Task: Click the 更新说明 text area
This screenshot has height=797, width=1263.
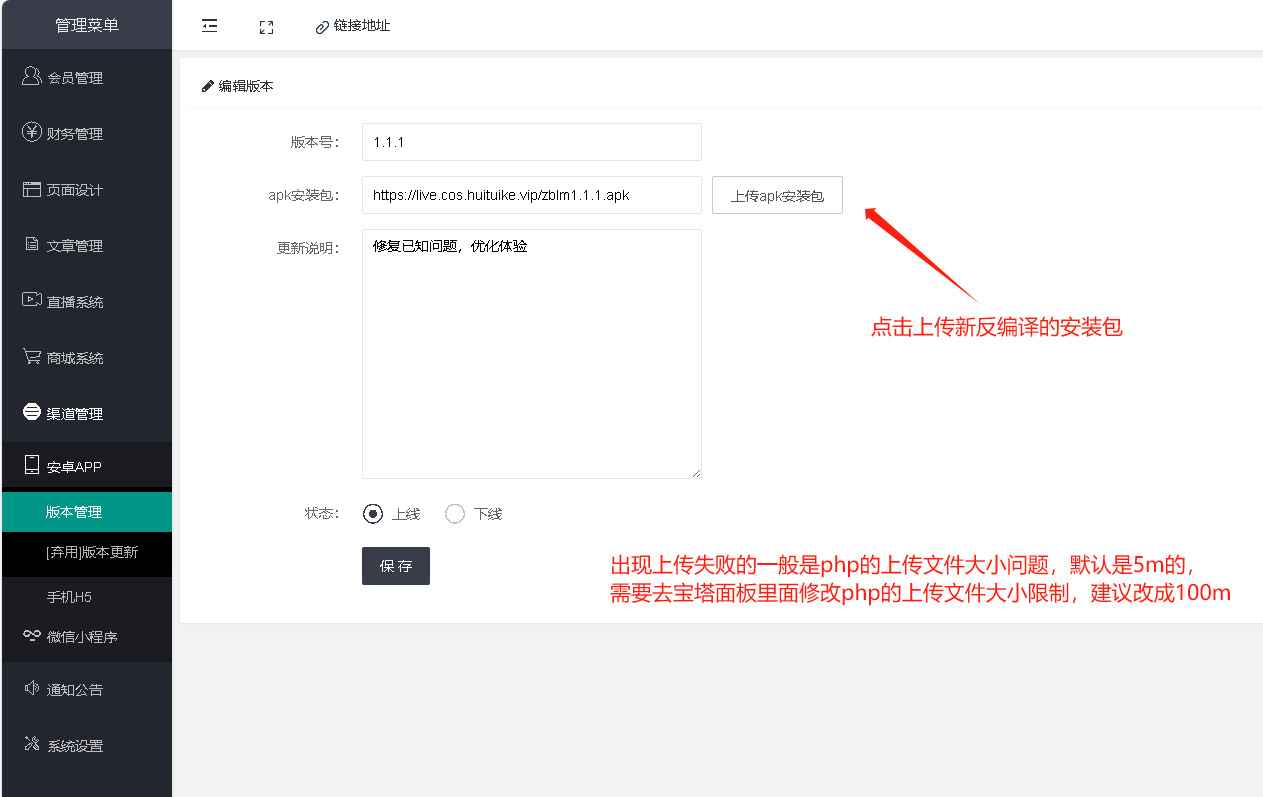Action: tap(532, 354)
